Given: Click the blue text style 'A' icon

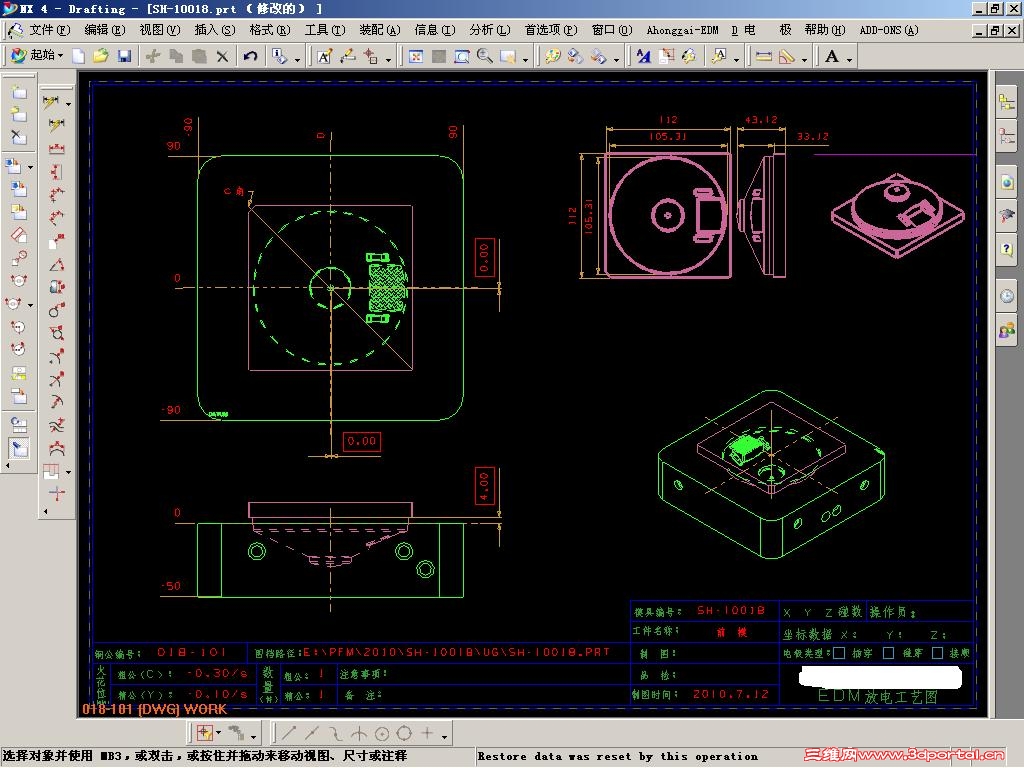Looking at the screenshot, I should click(644, 56).
